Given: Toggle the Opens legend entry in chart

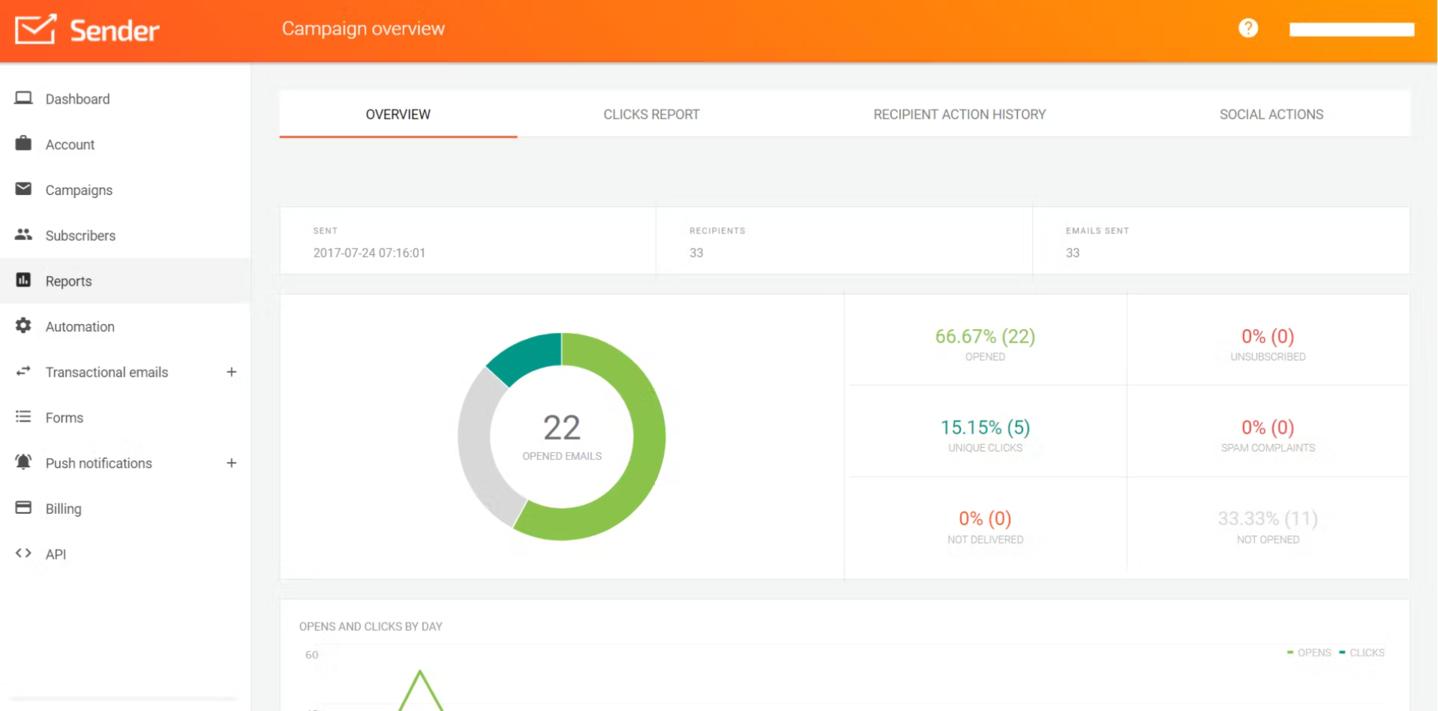Looking at the screenshot, I should point(1313,653).
